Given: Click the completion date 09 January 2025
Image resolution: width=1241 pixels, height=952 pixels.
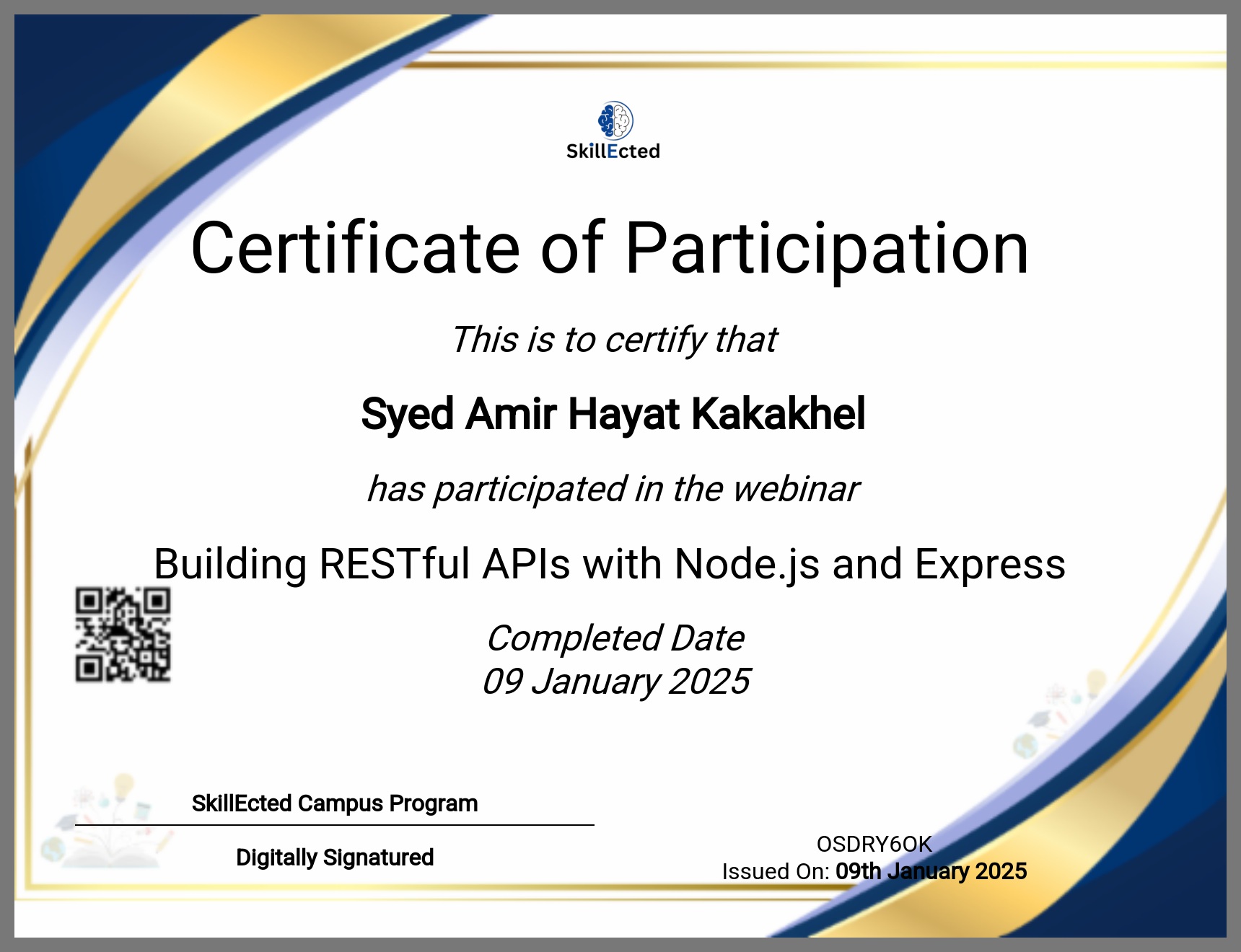Looking at the screenshot, I should click(x=615, y=682).
